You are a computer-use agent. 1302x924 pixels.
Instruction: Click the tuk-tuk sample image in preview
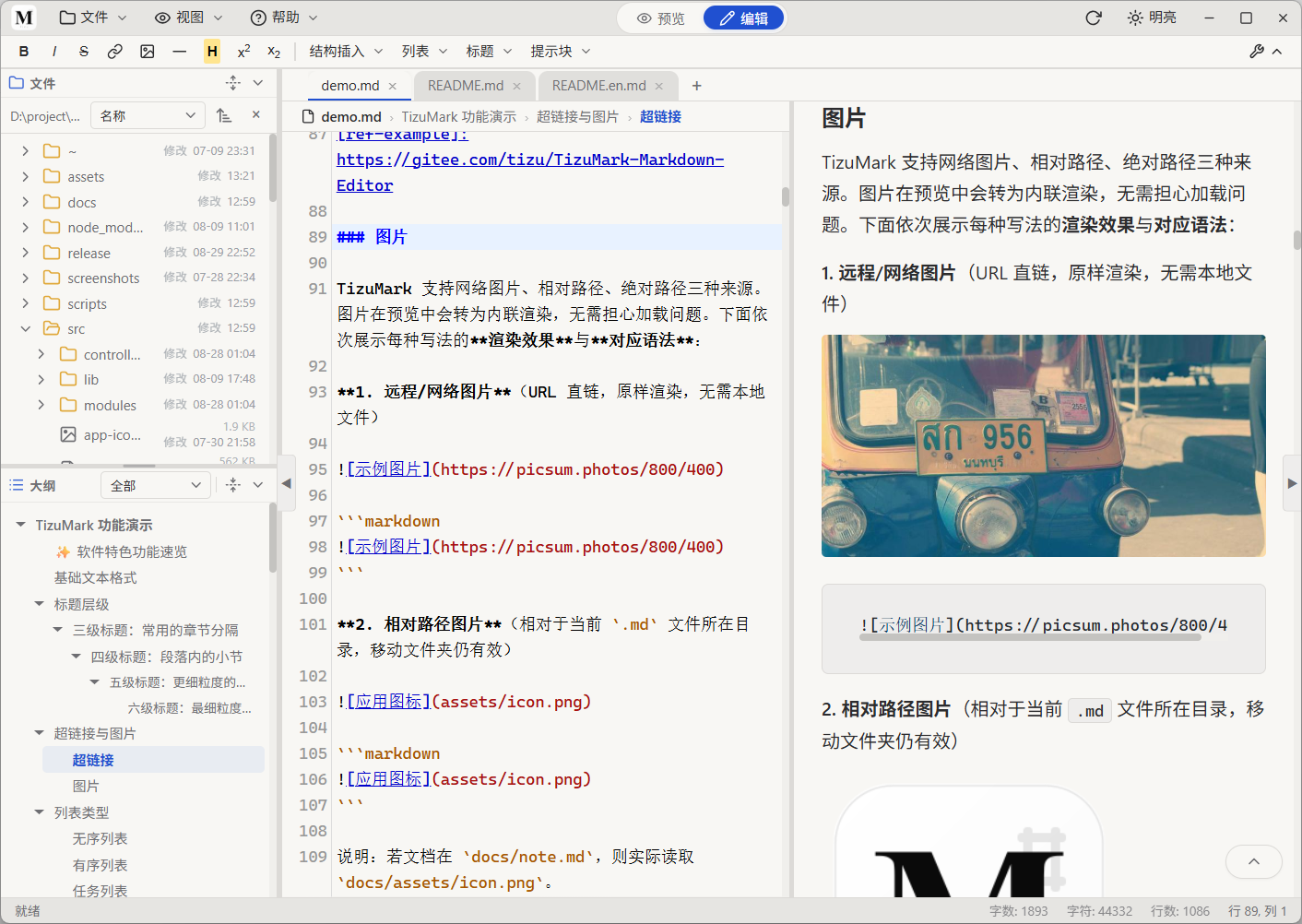click(x=1043, y=445)
